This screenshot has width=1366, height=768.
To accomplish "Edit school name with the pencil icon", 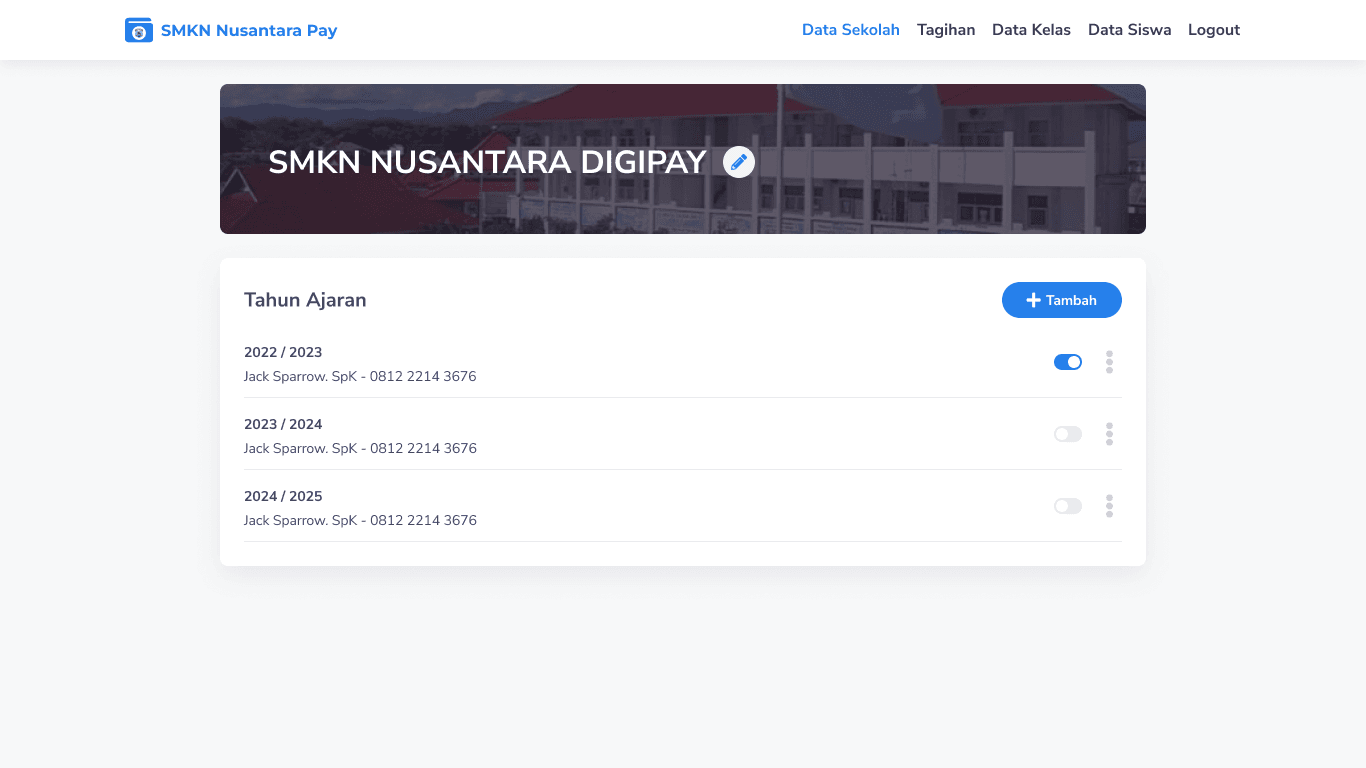I will 739,162.
